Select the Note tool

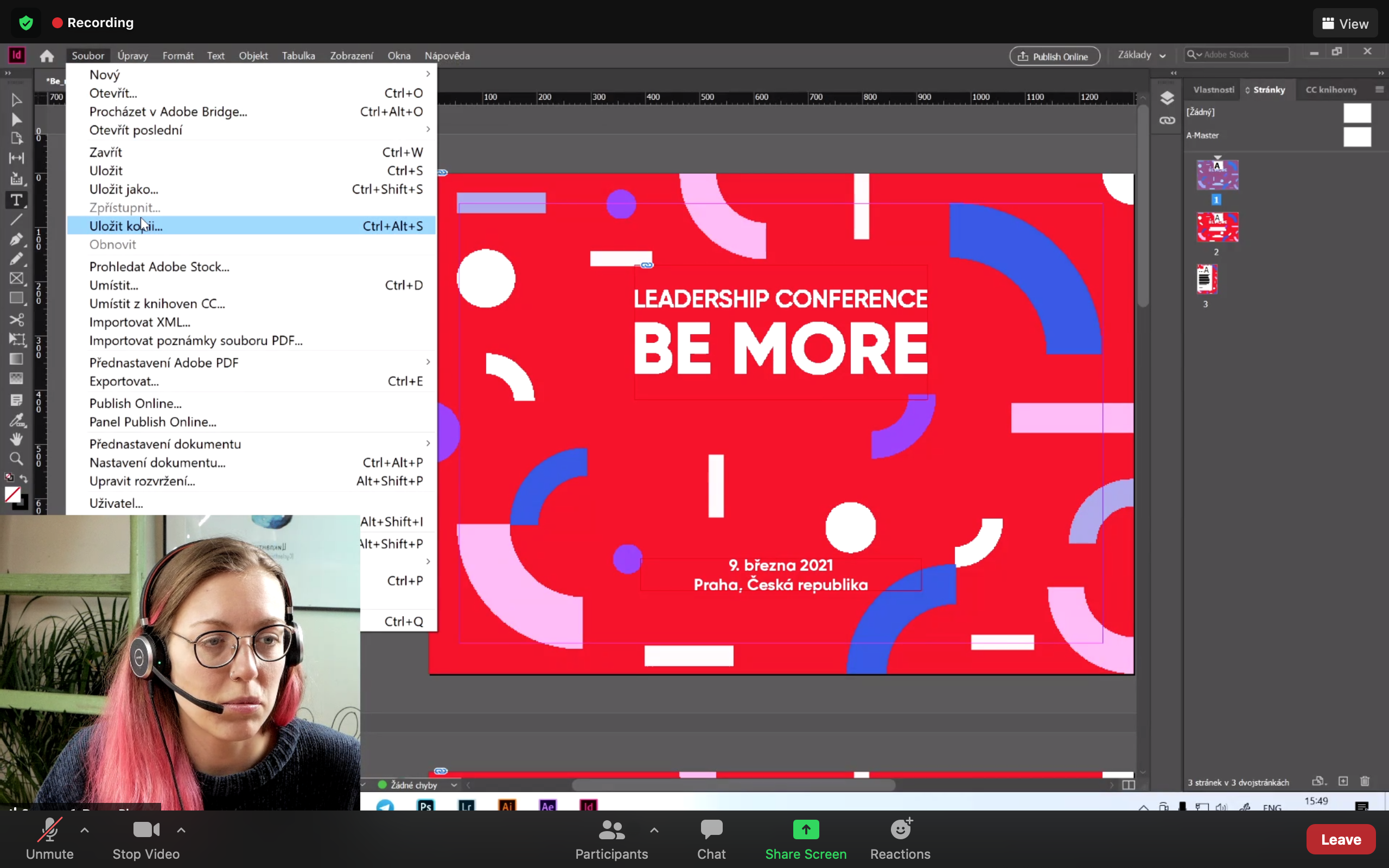point(16,400)
